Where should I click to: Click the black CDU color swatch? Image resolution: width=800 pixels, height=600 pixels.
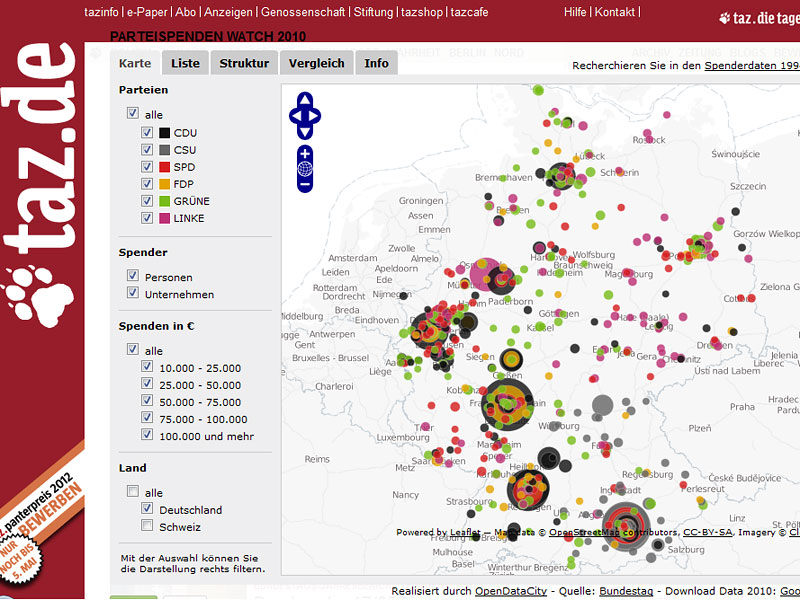pyautogui.click(x=164, y=133)
